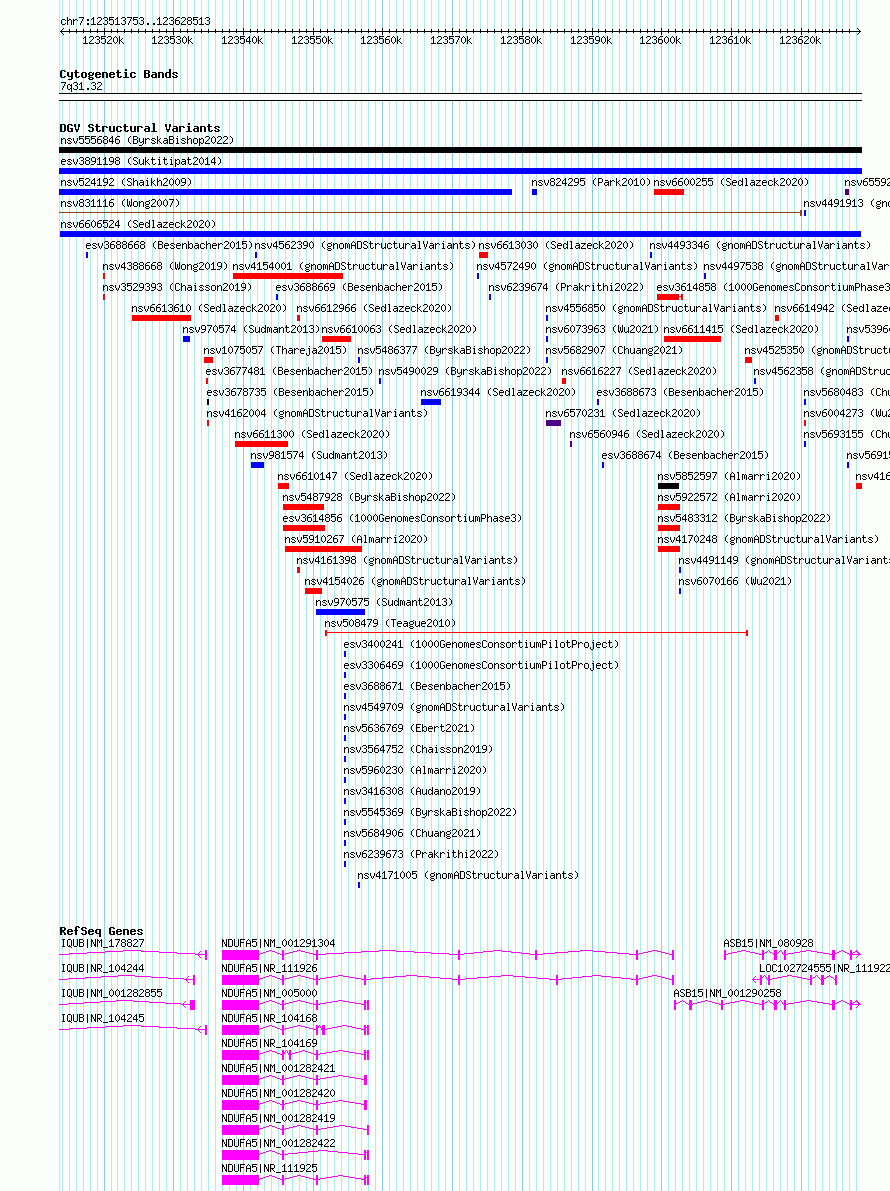
Task: Click esv3688669 (Besenbacher2015) label
Action: pos(359,288)
